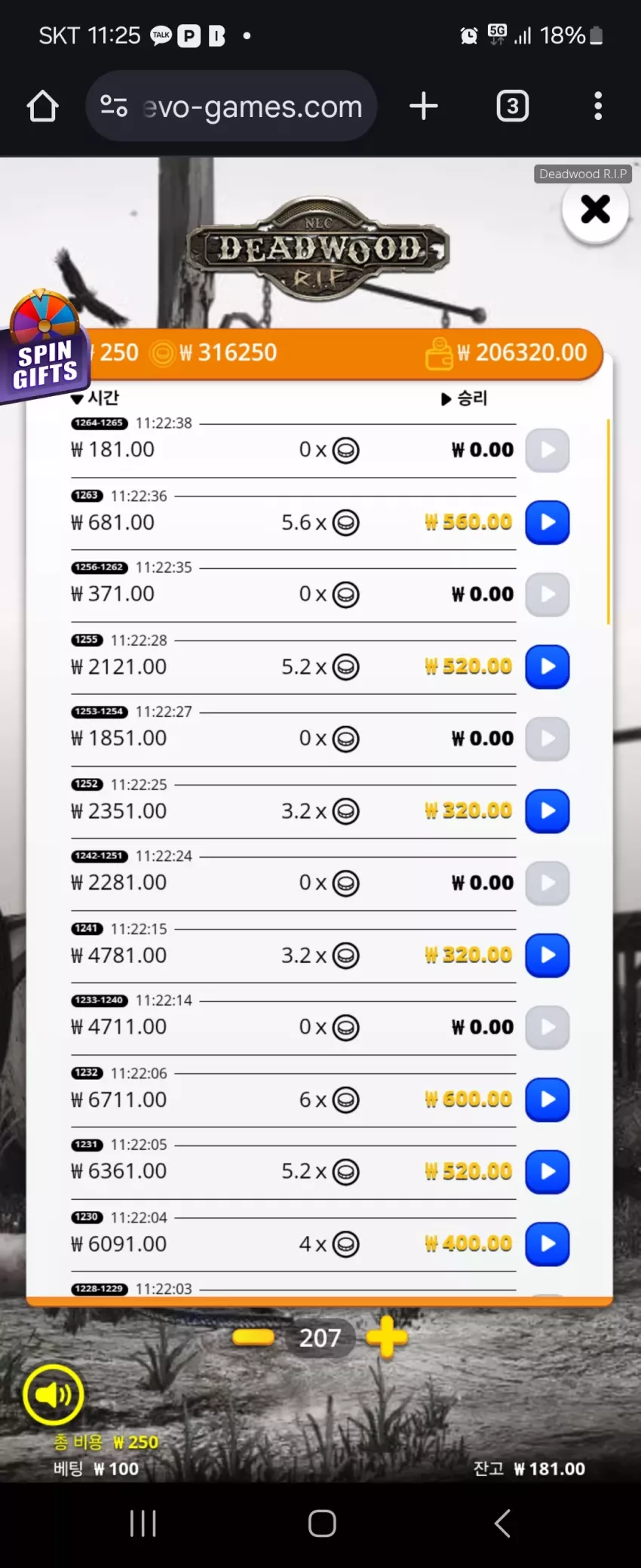Open the Spin Gifts wheel icon
Image resolution: width=641 pixels, height=1568 pixels.
(x=45, y=346)
